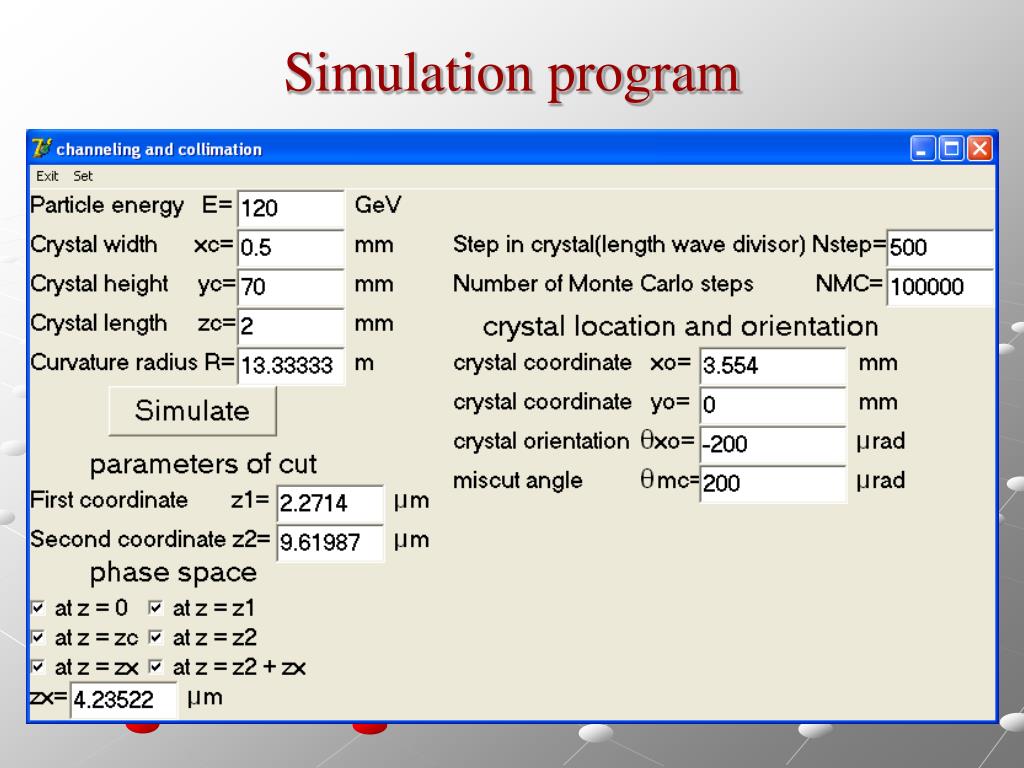Toggle the 'at z = zx' checkbox

38,667
